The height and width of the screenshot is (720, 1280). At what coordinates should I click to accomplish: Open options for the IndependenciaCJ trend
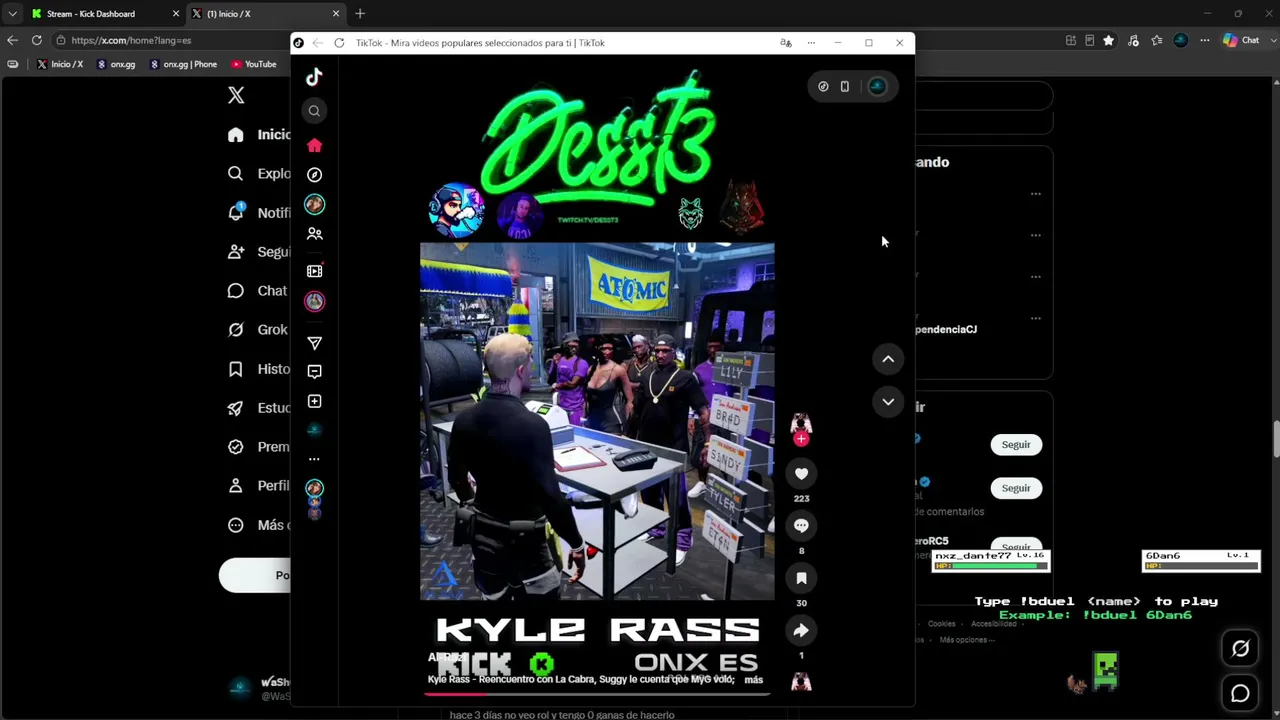[x=1036, y=319]
